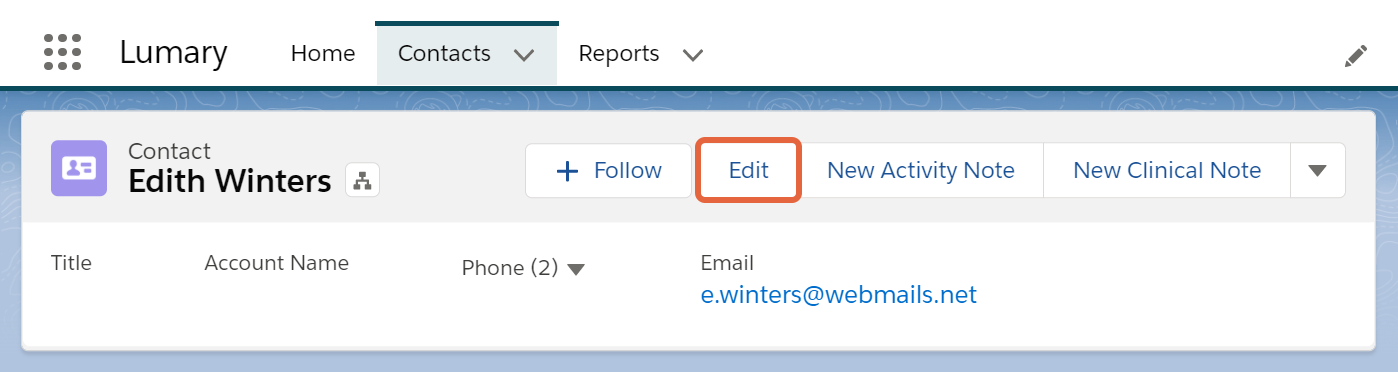The width and height of the screenshot is (1398, 372).
Task: Click the pencil icon to edit the navigation bar
Action: 1355,56
